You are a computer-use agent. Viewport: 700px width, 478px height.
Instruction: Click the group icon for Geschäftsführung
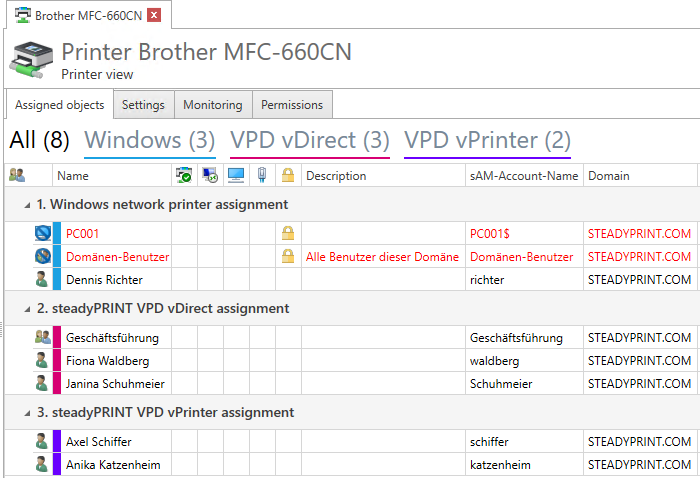pos(43,337)
